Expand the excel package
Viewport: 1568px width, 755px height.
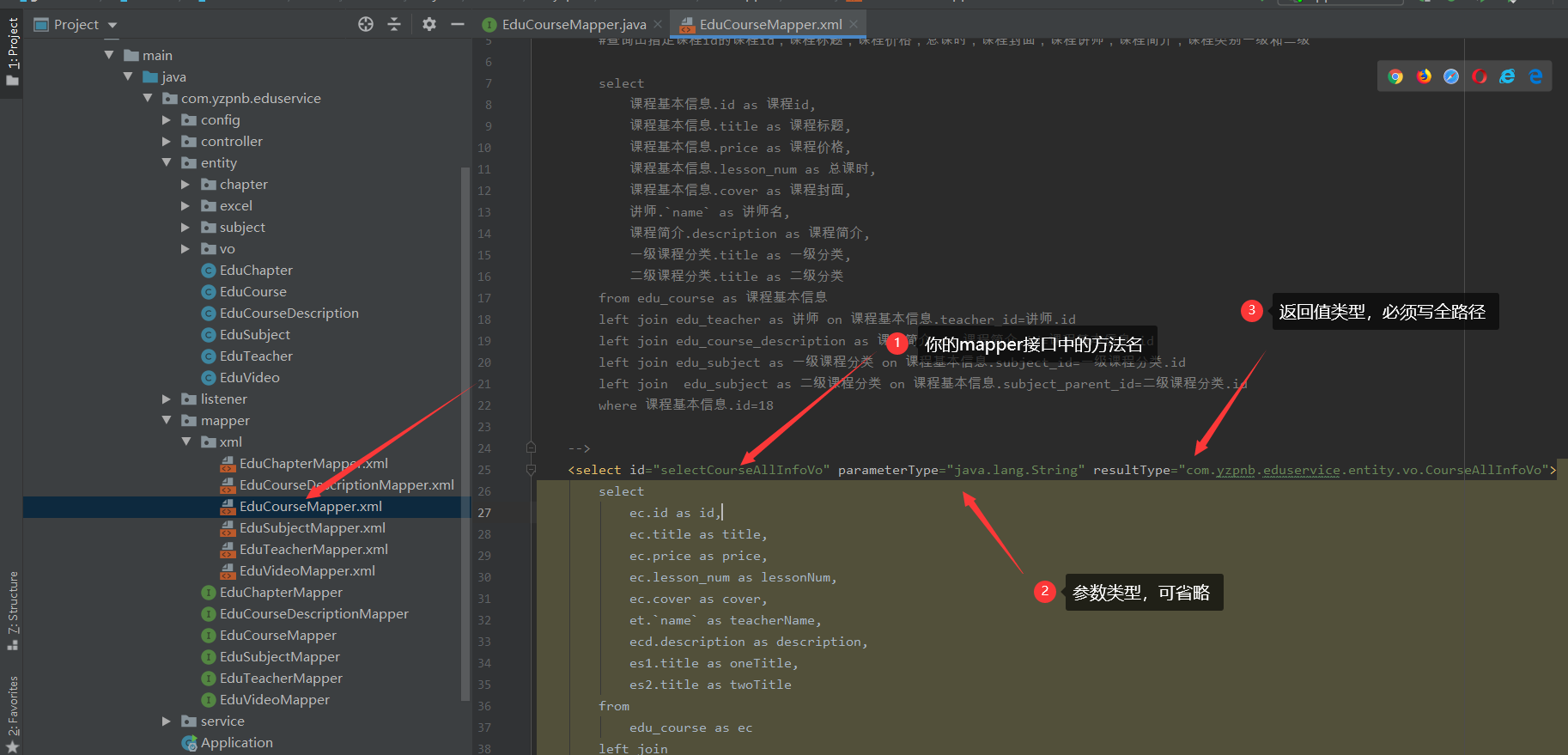pos(185,205)
